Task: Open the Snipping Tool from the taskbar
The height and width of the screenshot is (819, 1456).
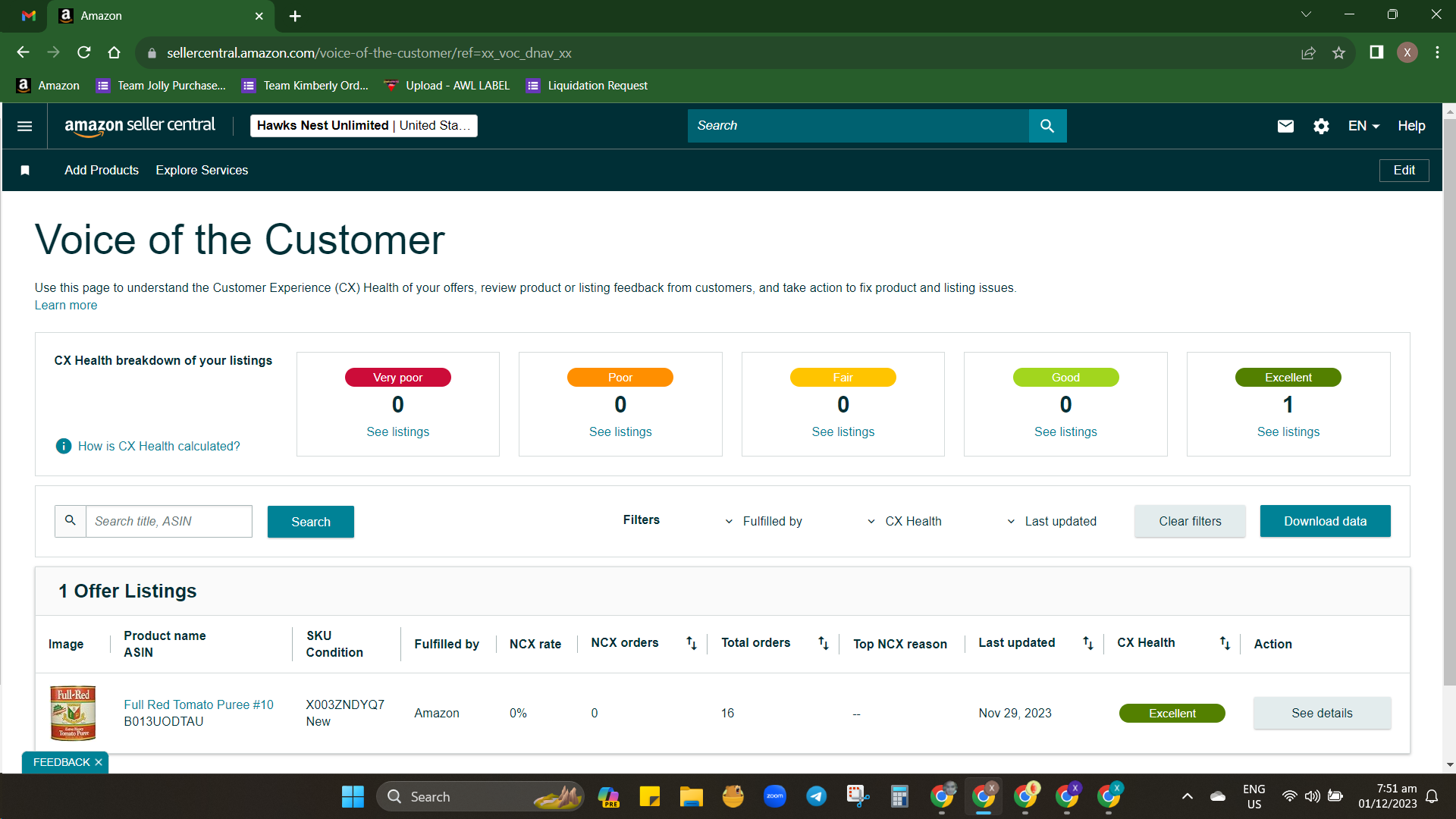Action: [858, 796]
